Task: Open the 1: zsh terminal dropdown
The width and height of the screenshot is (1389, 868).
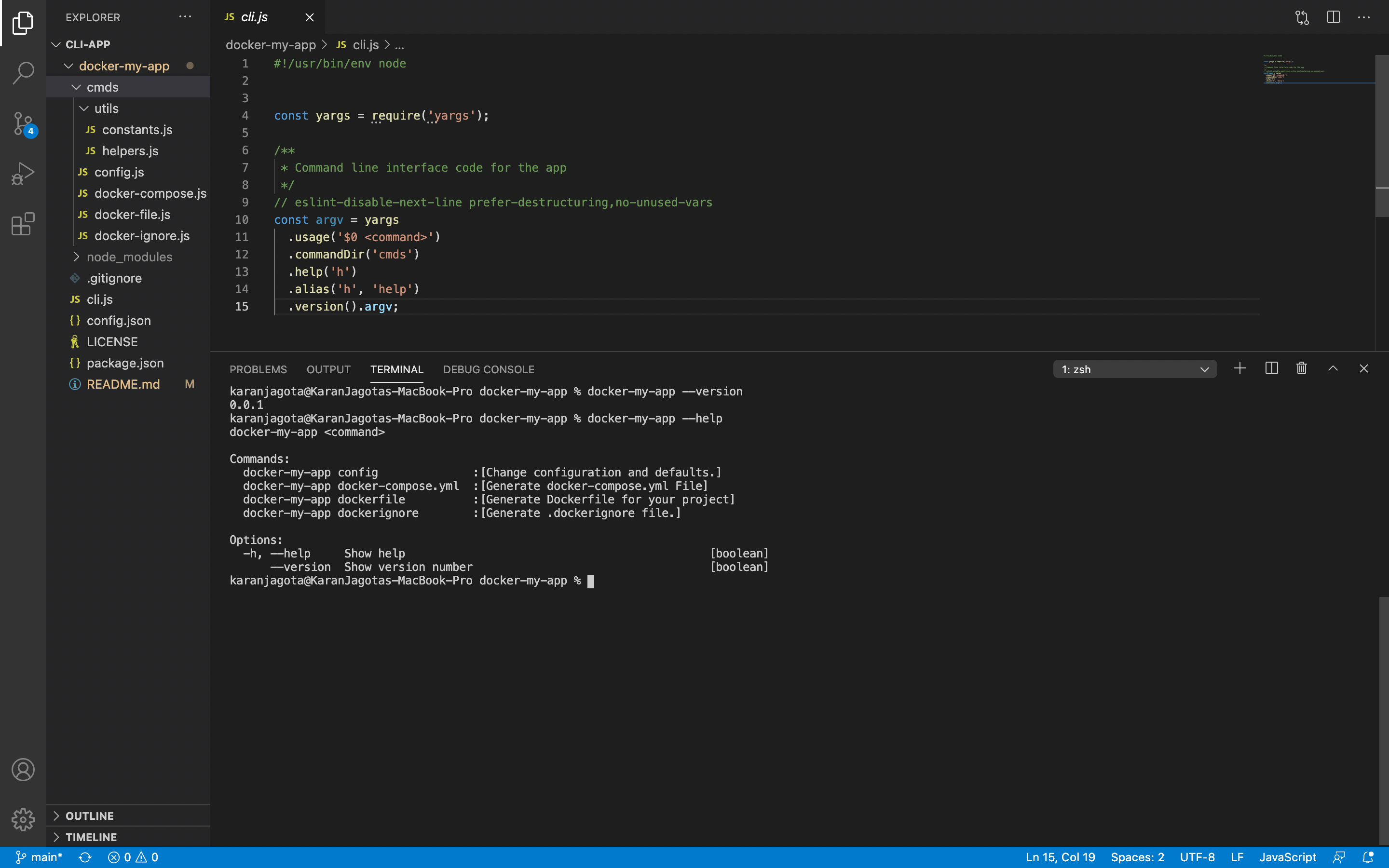Action: (x=1135, y=369)
